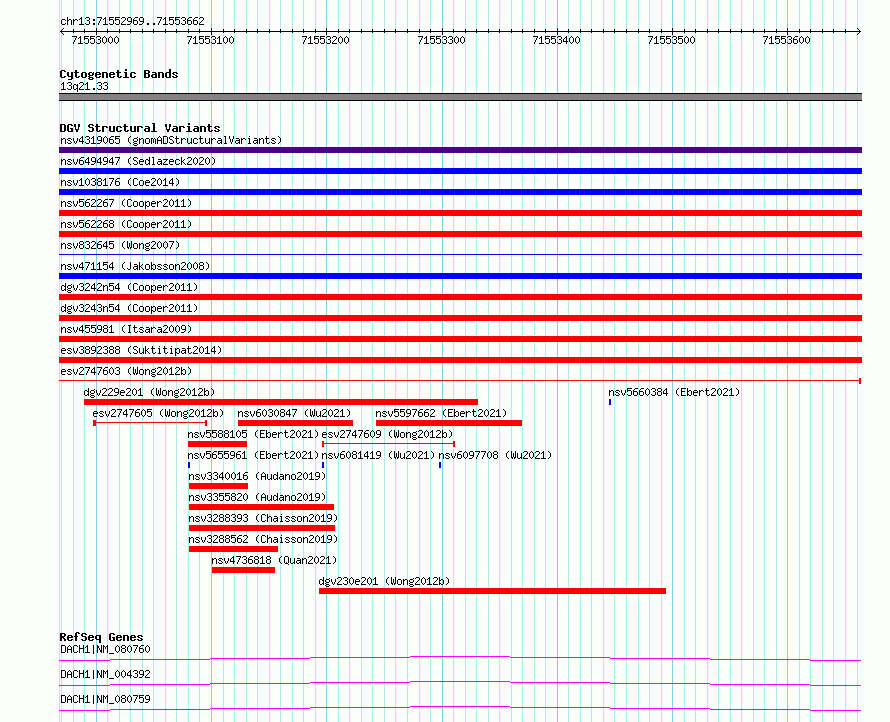This screenshot has height=722, width=890.
Task: Click the dgv3242n54 Cooper2011 label
Action: 129,287
